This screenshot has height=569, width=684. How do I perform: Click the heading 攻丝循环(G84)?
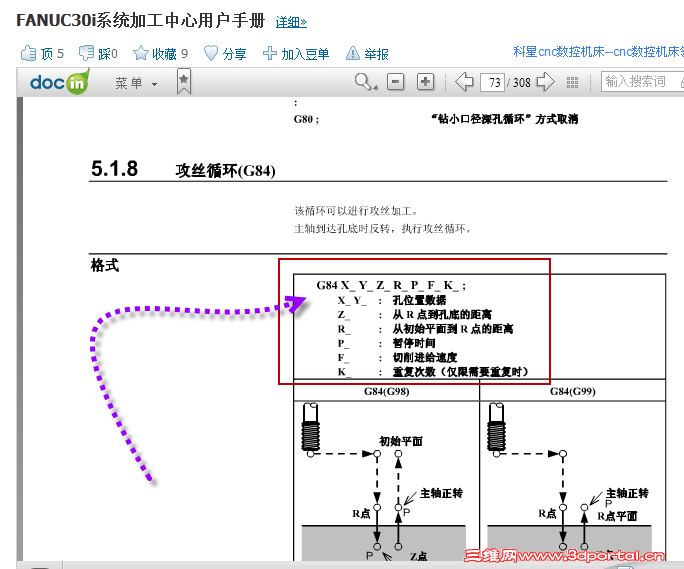click(x=226, y=171)
